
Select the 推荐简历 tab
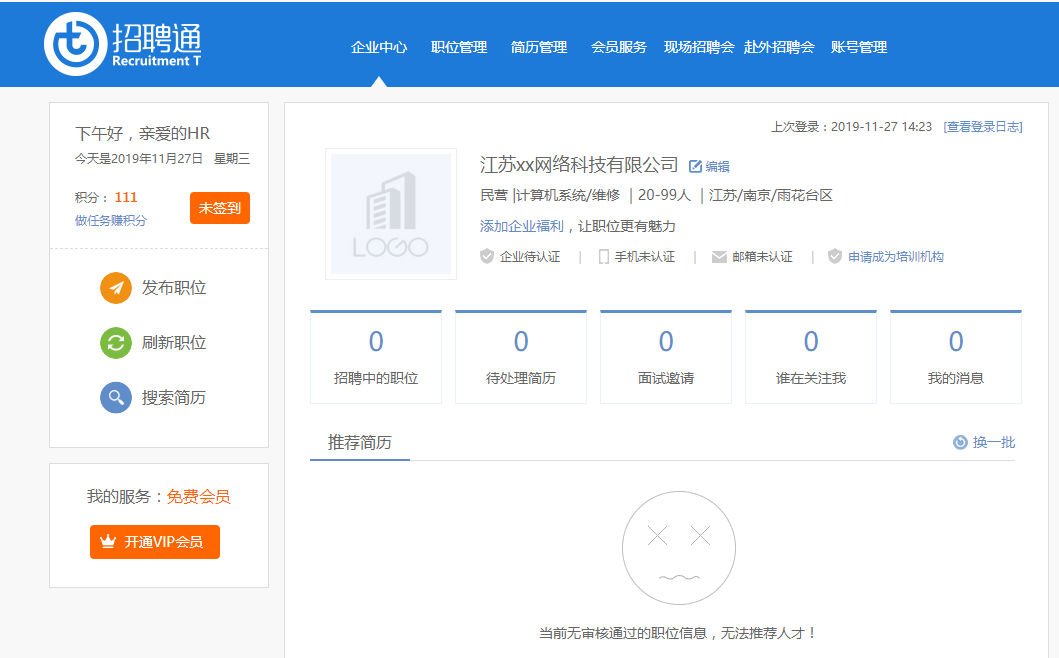tap(360, 443)
